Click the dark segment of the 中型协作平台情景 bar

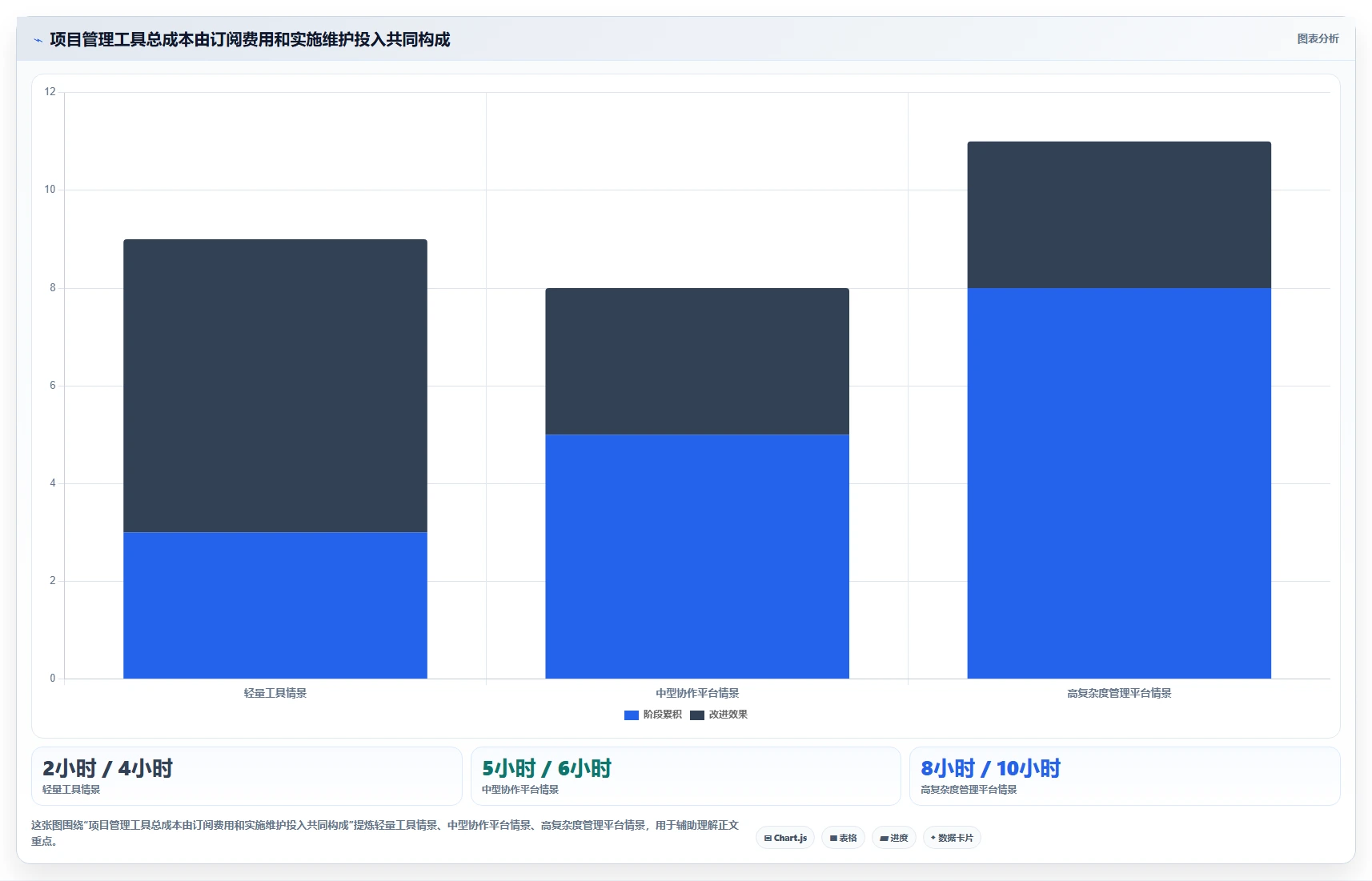tap(697, 362)
